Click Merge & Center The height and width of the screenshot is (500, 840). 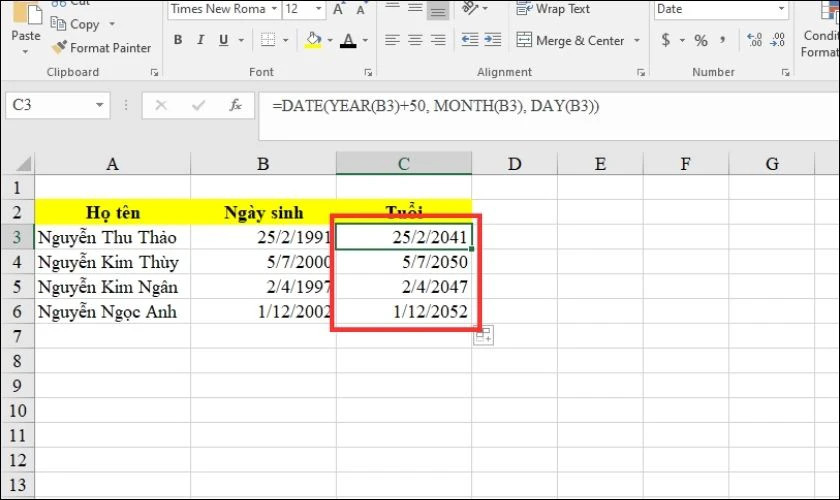(570, 41)
